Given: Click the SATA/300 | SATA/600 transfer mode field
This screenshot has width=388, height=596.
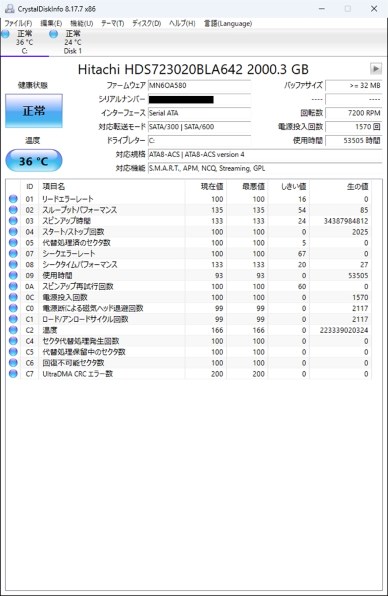Looking at the screenshot, I should (199, 127).
